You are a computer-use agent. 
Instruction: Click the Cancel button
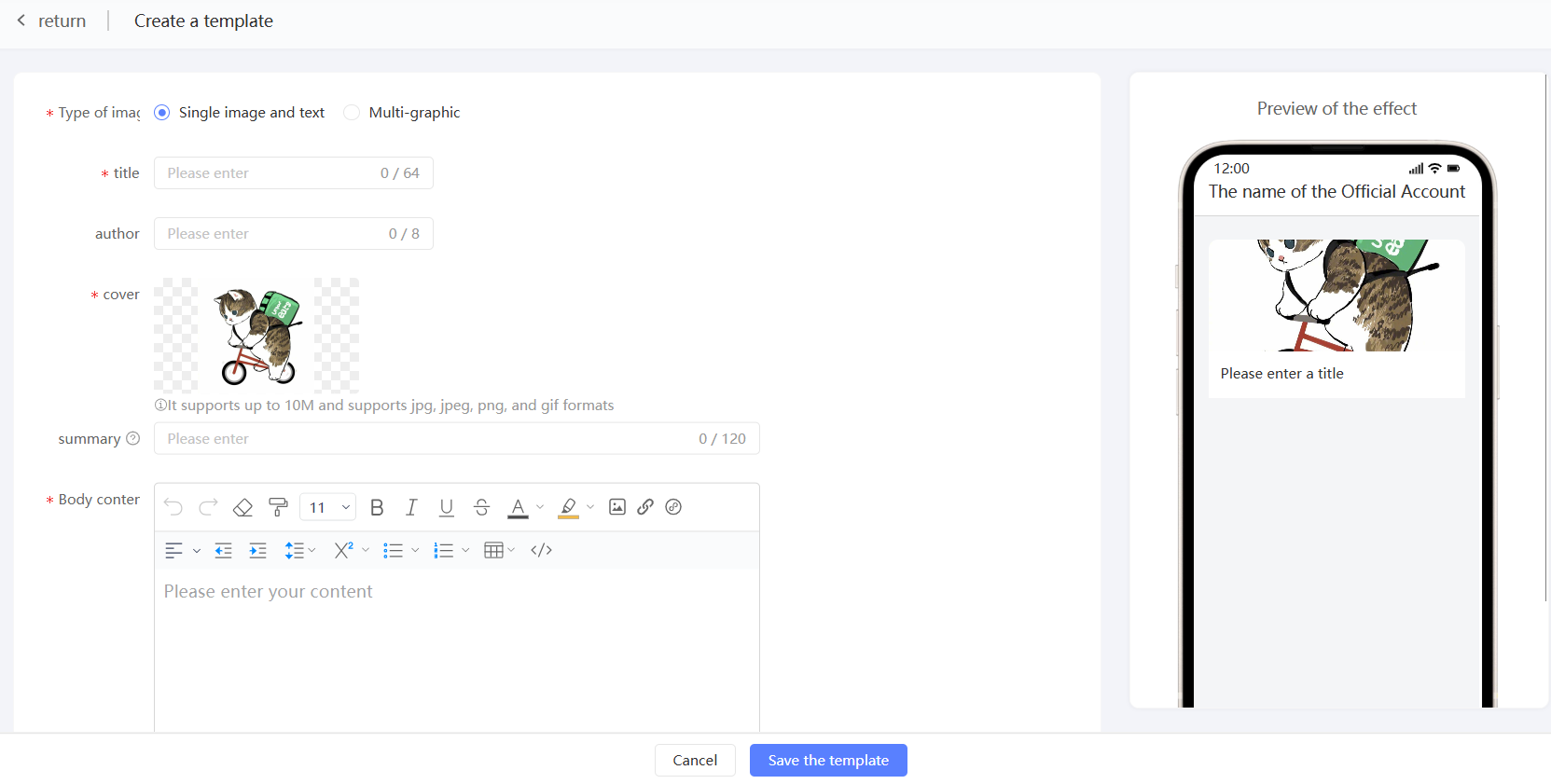(x=695, y=760)
